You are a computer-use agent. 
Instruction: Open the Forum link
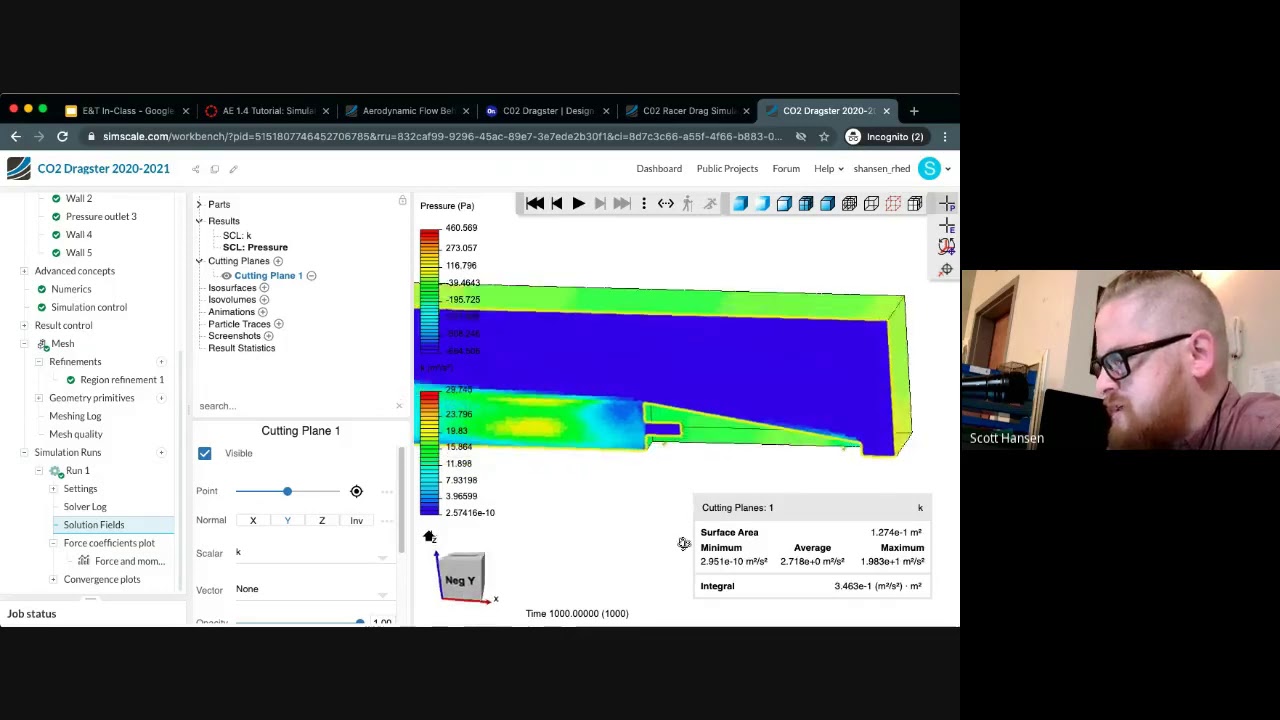tap(786, 169)
